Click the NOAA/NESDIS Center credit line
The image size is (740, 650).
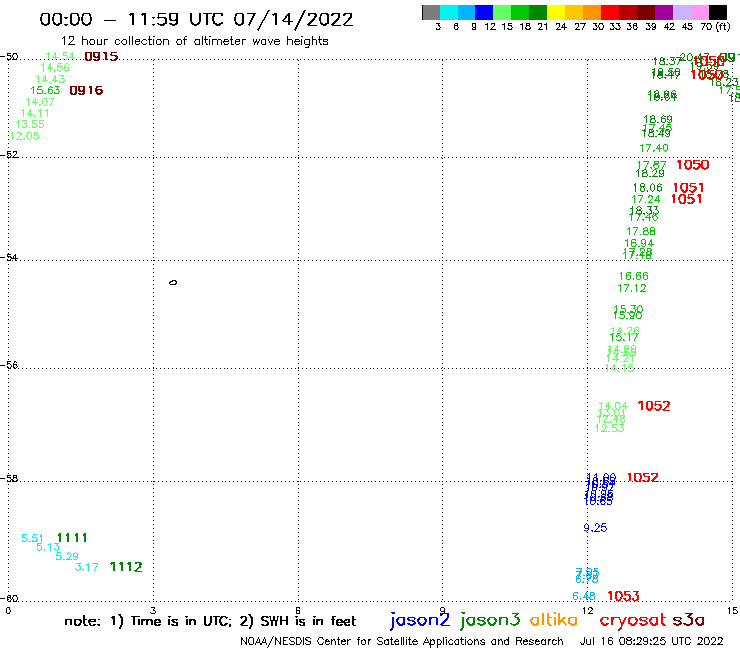pos(402,642)
